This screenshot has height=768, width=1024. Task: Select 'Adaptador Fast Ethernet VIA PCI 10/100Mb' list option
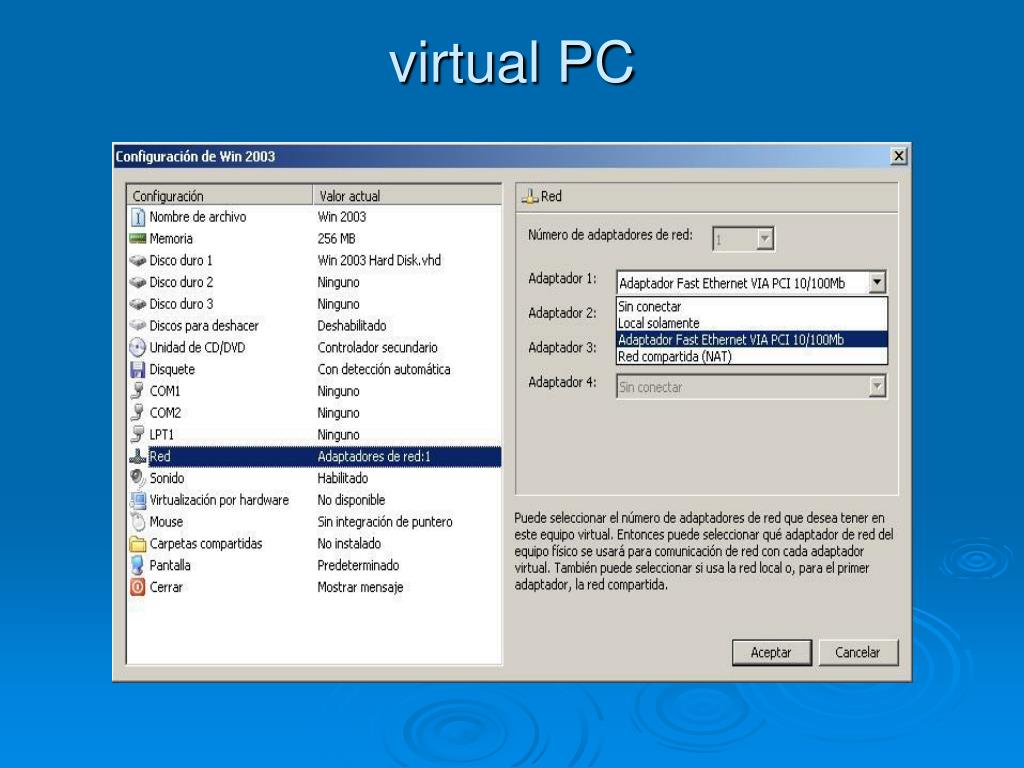point(752,340)
